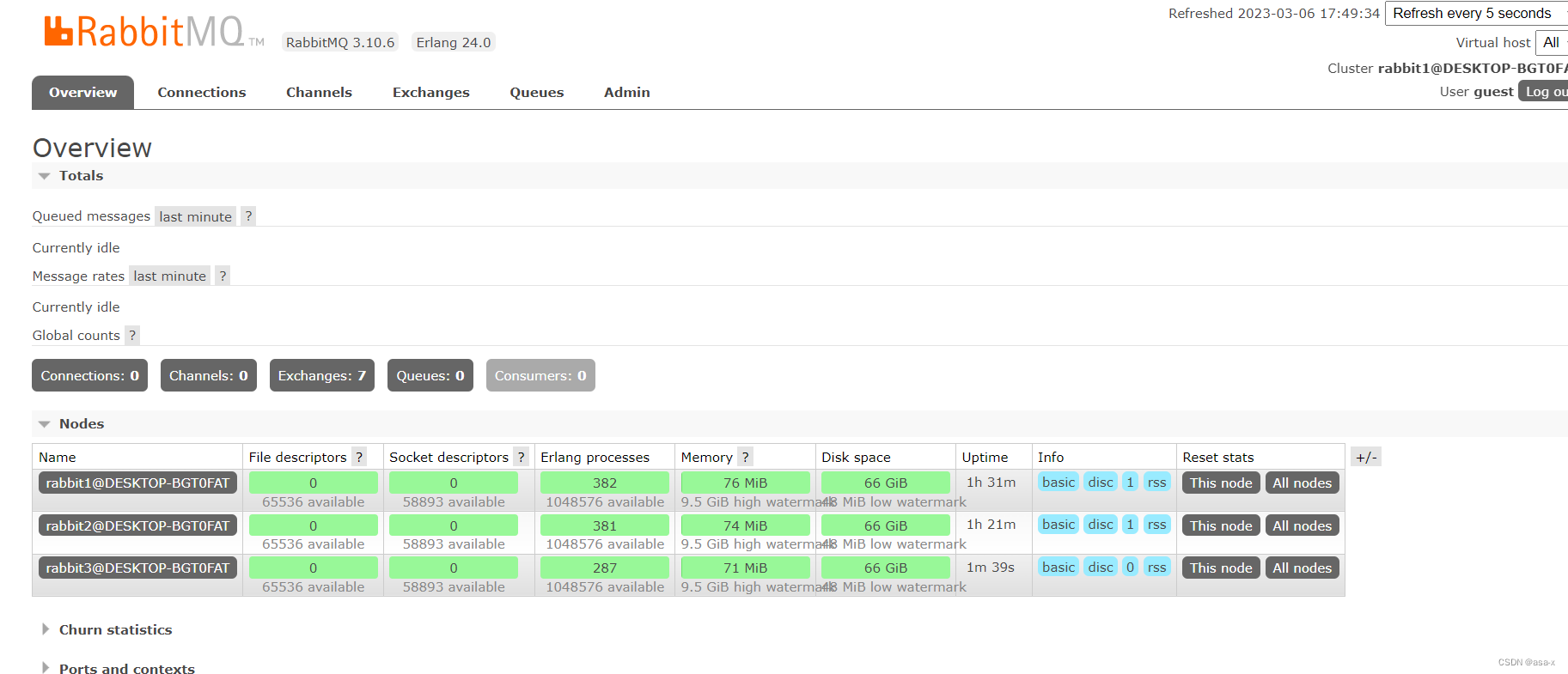Open help for Socket descriptors column
The width and height of the screenshot is (1568, 674).
click(x=521, y=457)
